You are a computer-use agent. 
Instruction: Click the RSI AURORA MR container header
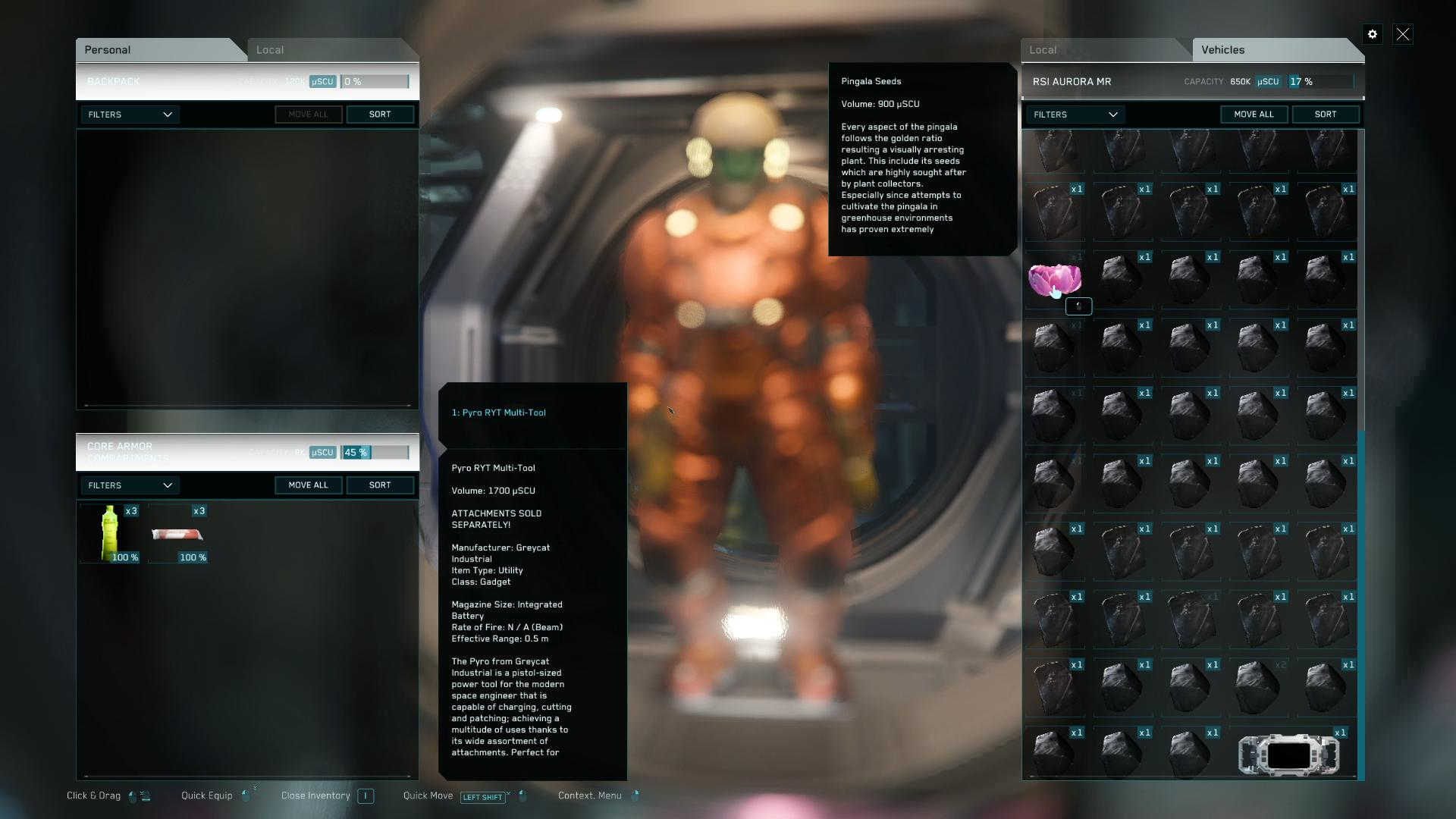(1193, 81)
